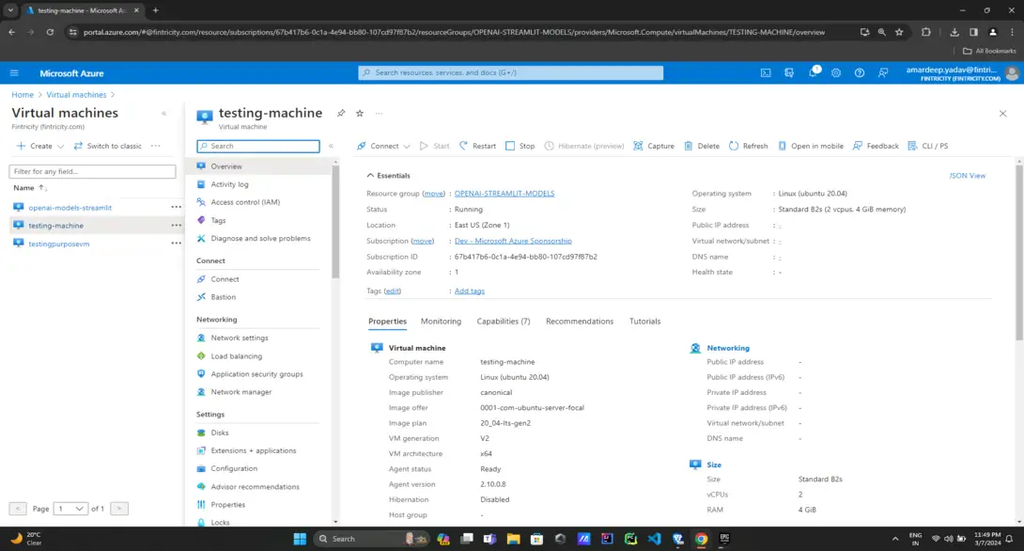Sort list by Name column header
The height and width of the screenshot is (551, 1024).
(x=29, y=188)
